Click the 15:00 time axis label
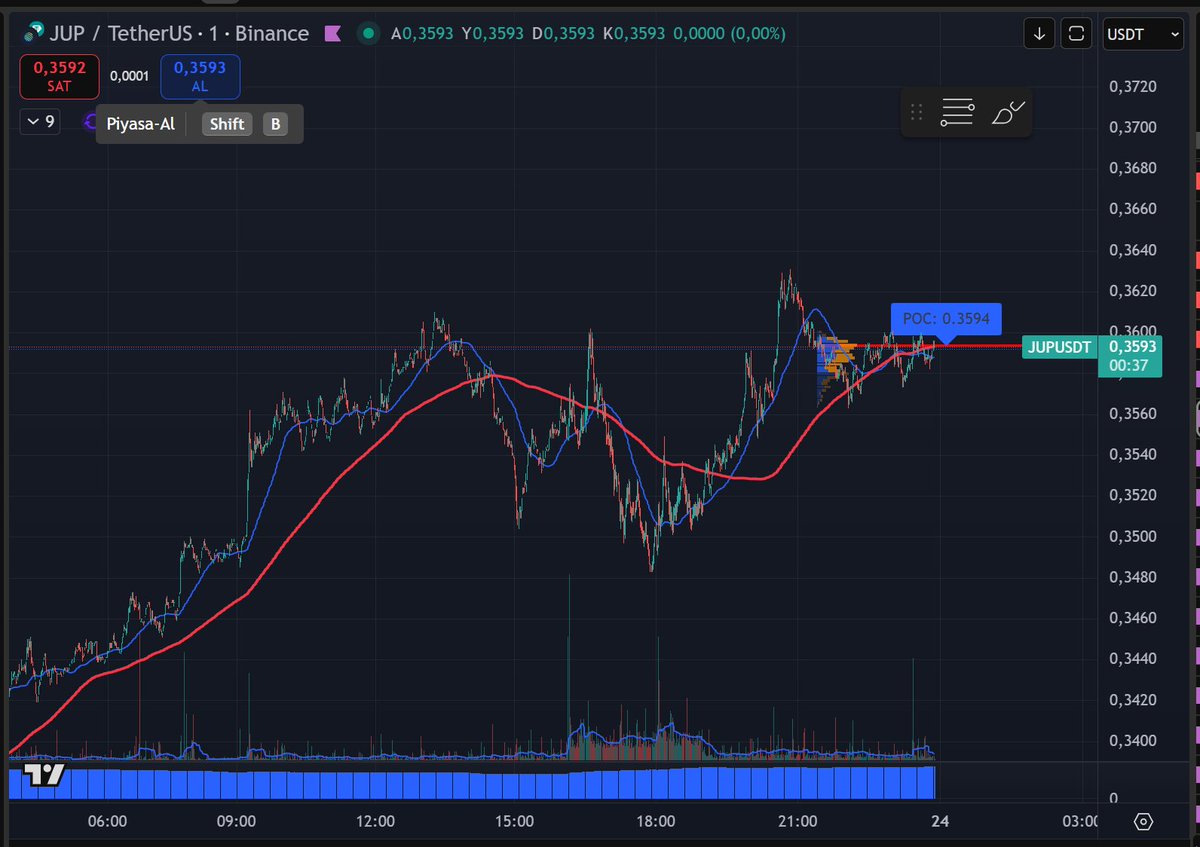 coord(514,821)
